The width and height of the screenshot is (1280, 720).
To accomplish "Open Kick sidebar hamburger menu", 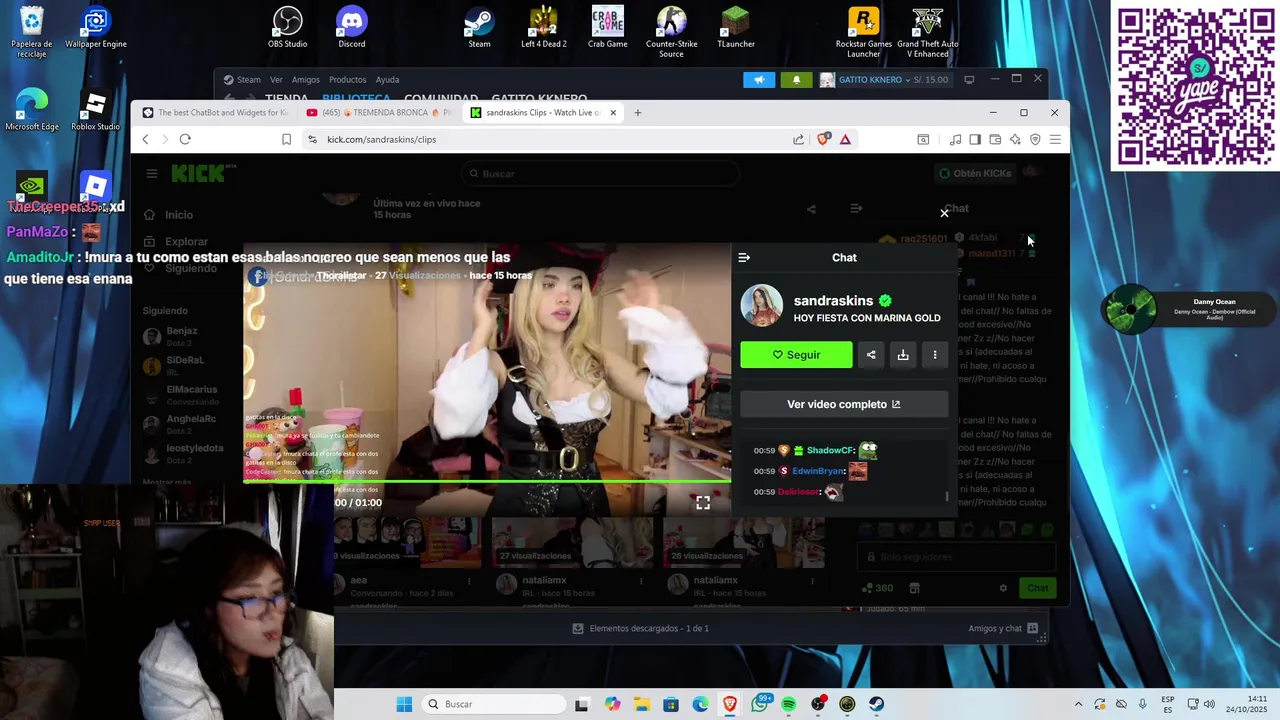I will coord(152,174).
